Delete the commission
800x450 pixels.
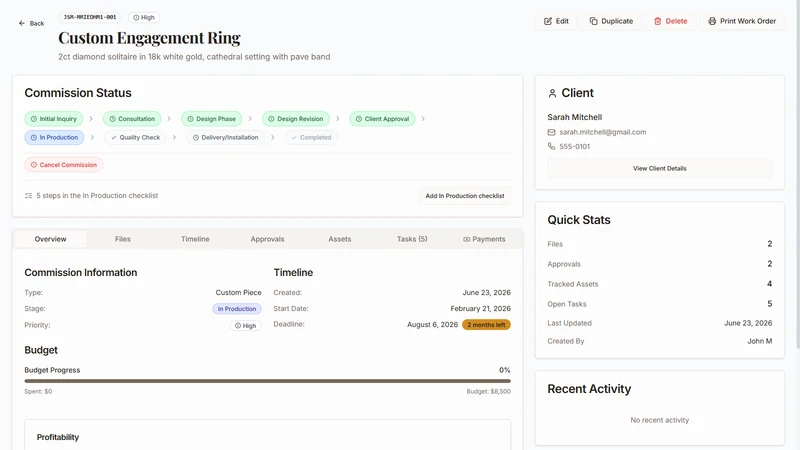click(x=670, y=21)
